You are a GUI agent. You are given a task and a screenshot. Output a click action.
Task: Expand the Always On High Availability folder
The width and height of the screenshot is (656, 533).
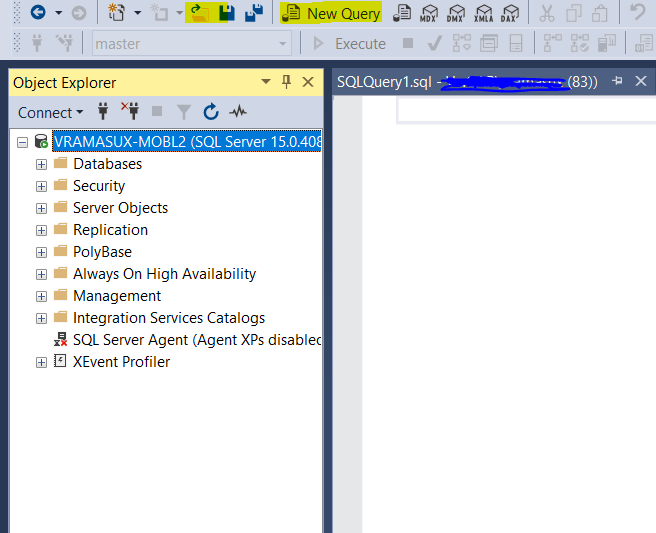(41, 274)
